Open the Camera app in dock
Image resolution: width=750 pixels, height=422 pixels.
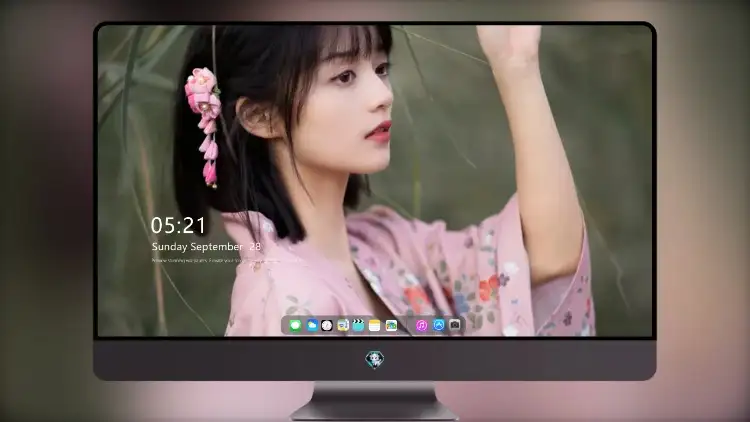click(x=455, y=325)
